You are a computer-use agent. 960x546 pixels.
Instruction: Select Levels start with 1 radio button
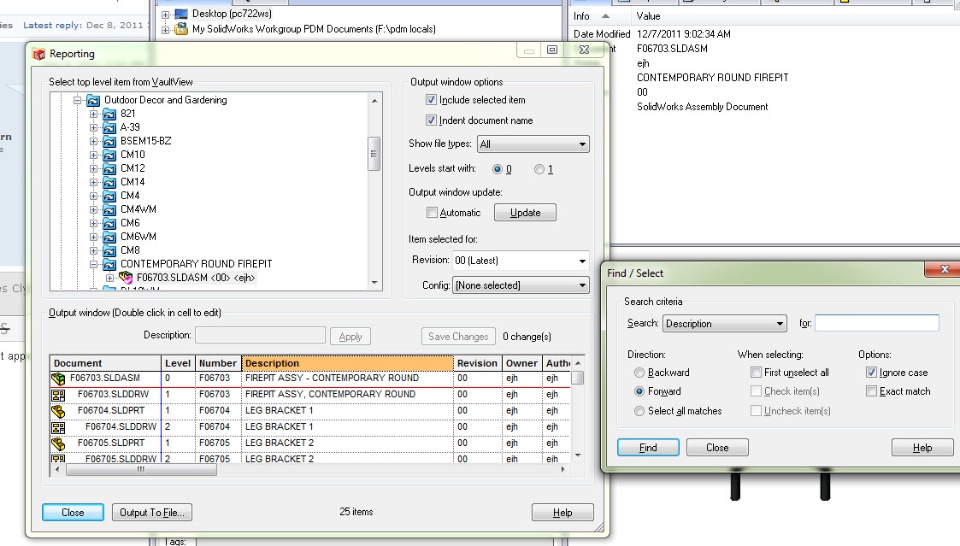[x=539, y=170]
